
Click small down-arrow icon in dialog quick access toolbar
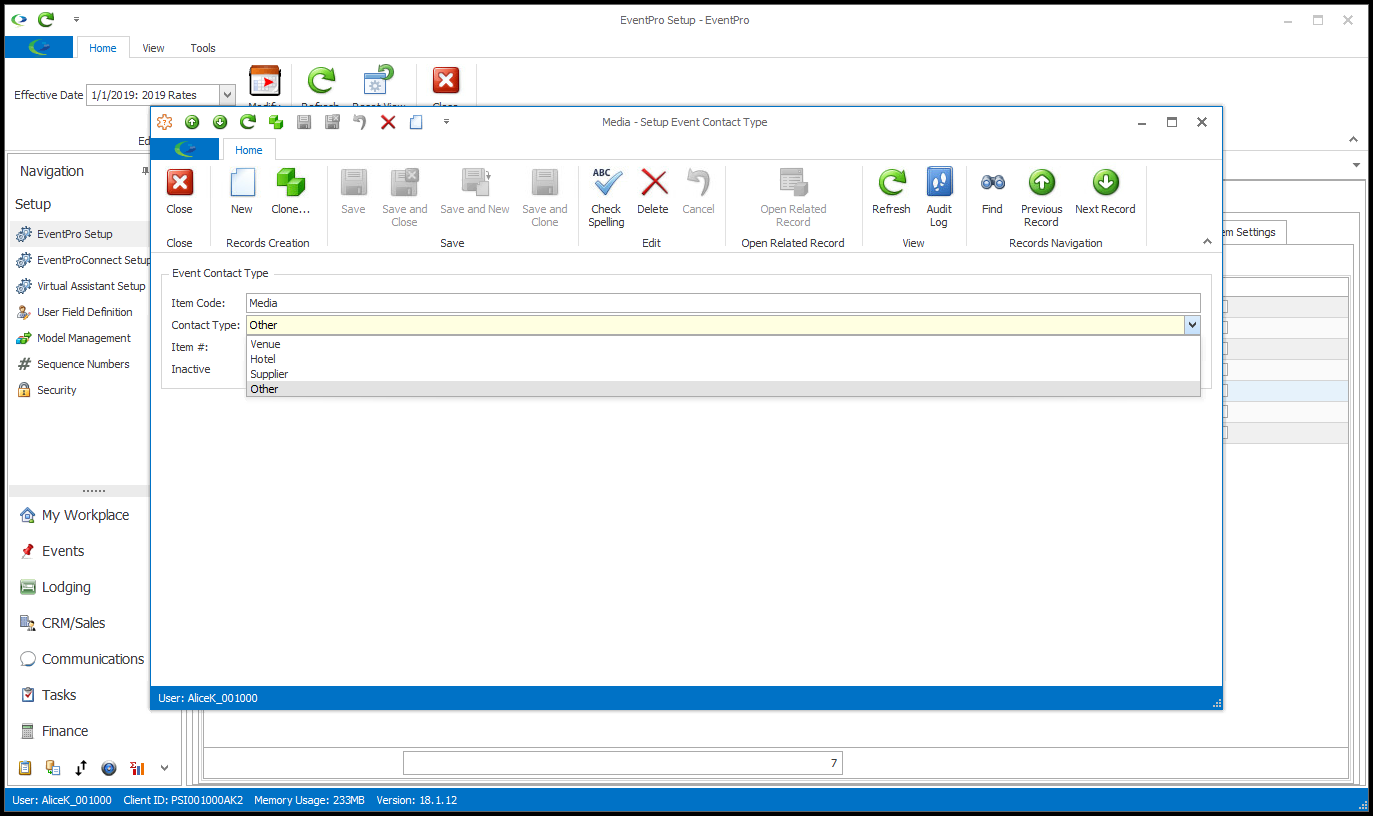click(x=220, y=122)
